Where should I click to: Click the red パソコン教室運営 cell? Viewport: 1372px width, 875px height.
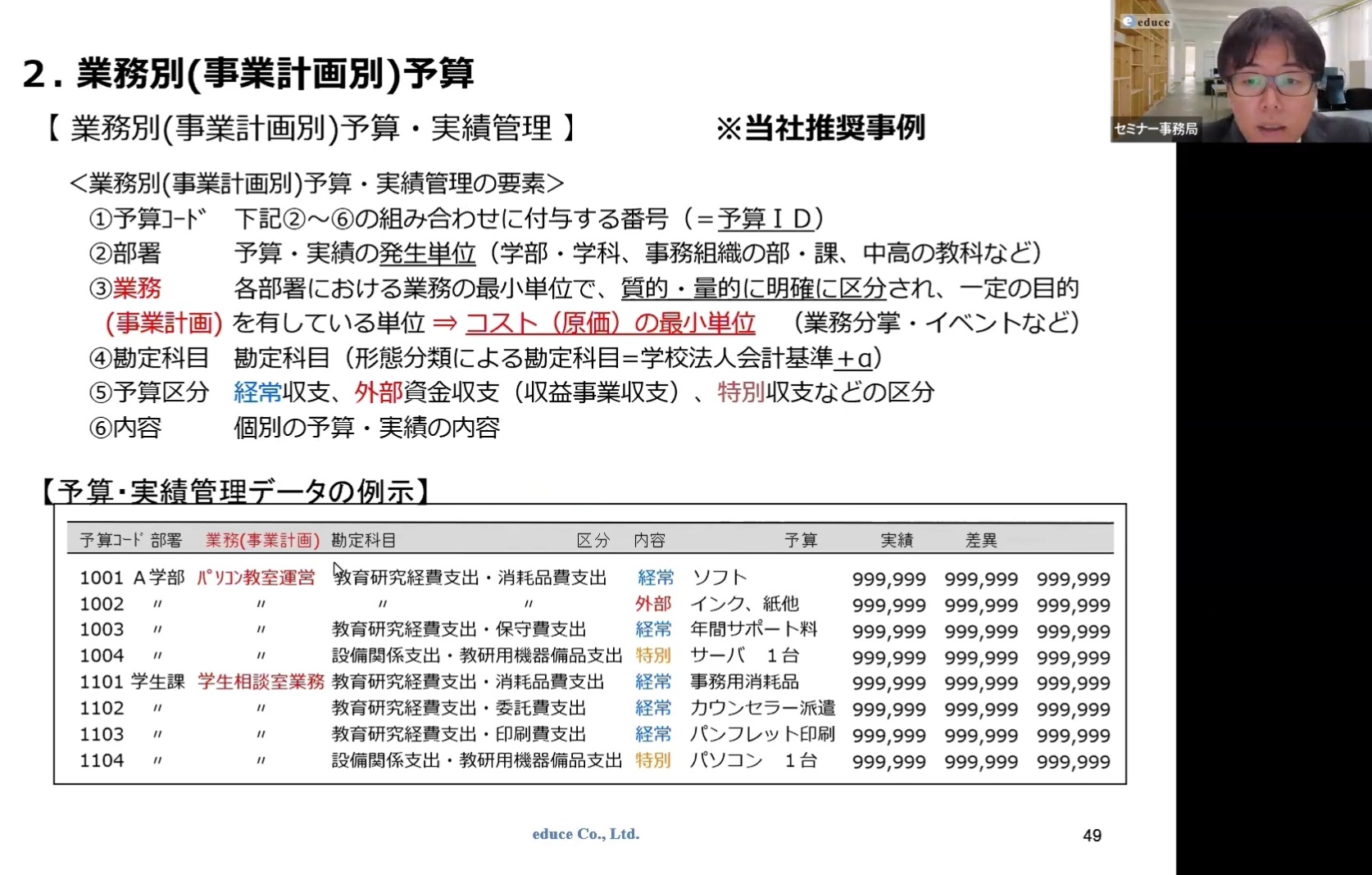click(x=256, y=578)
